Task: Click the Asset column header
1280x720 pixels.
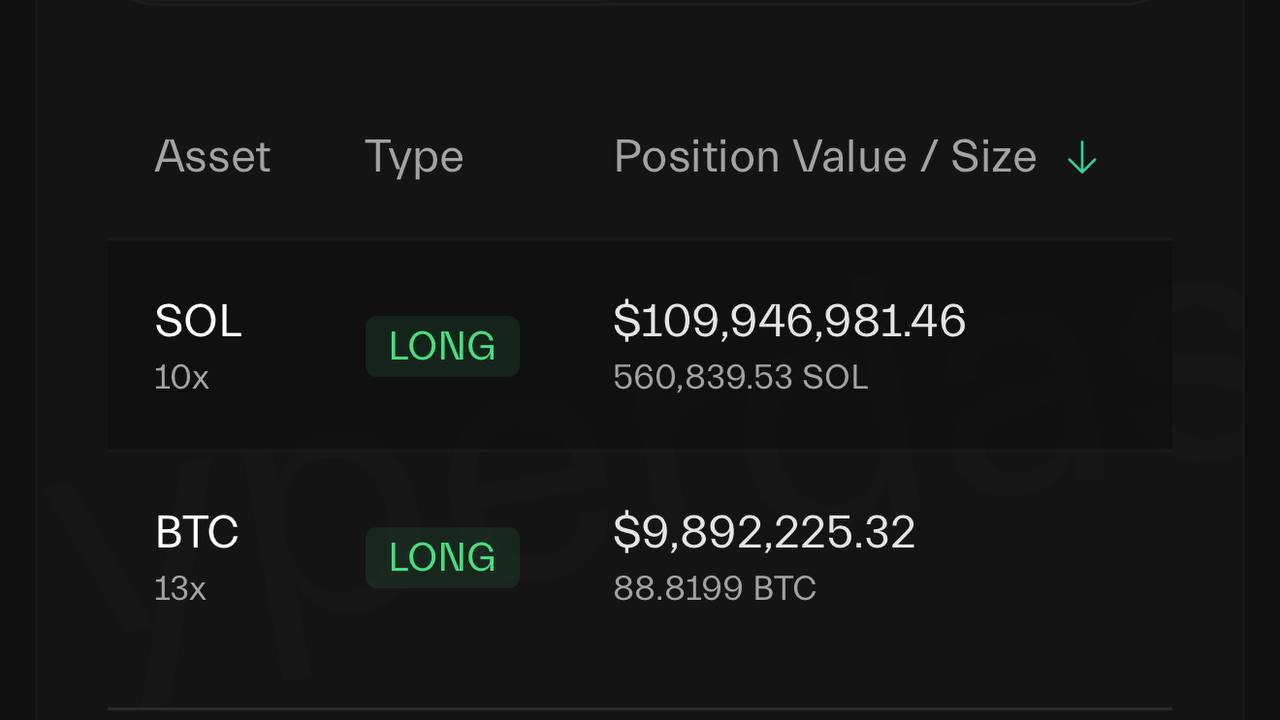Action: click(212, 157)
